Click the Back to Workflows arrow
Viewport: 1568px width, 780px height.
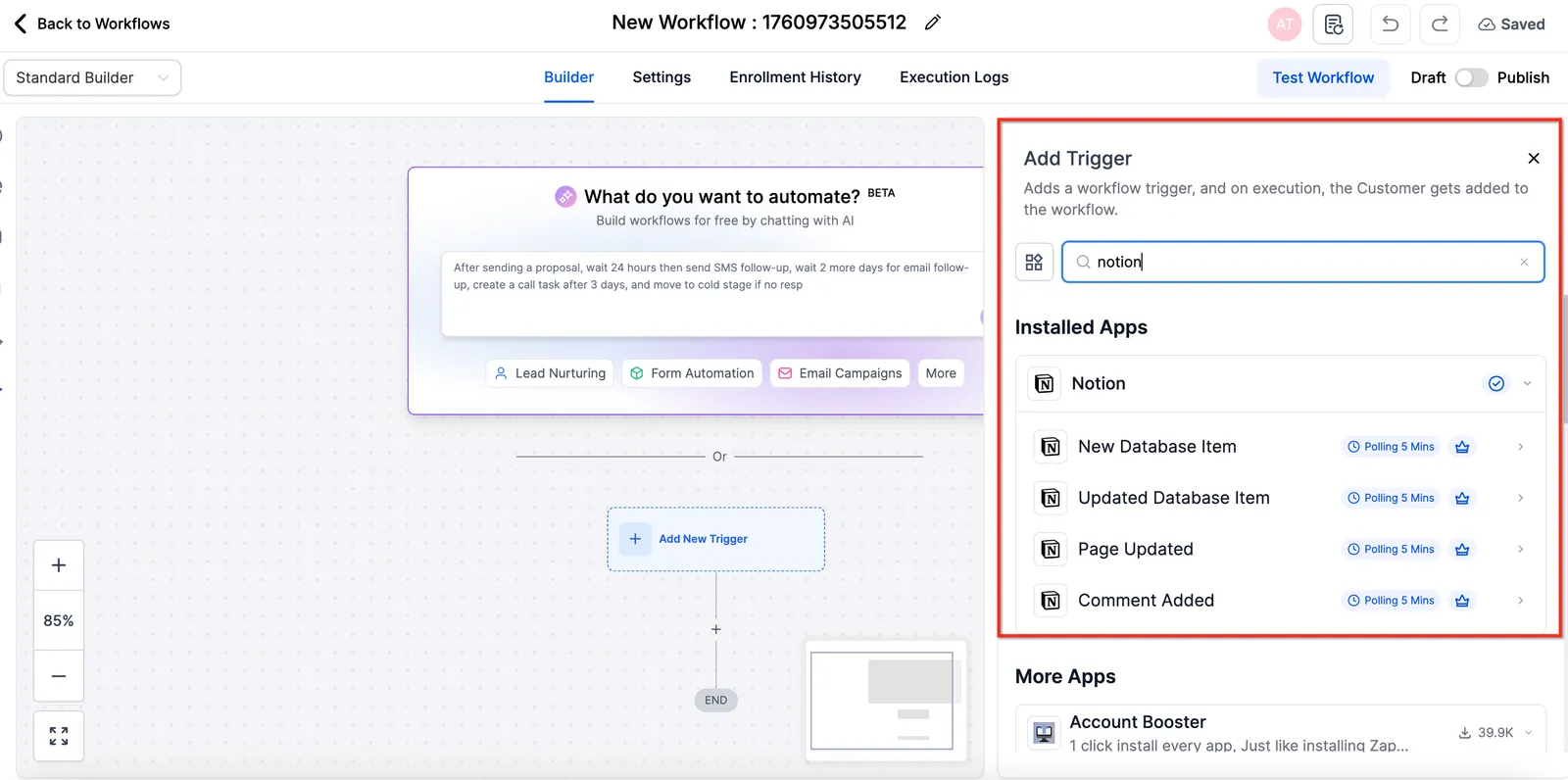(21, 24)
